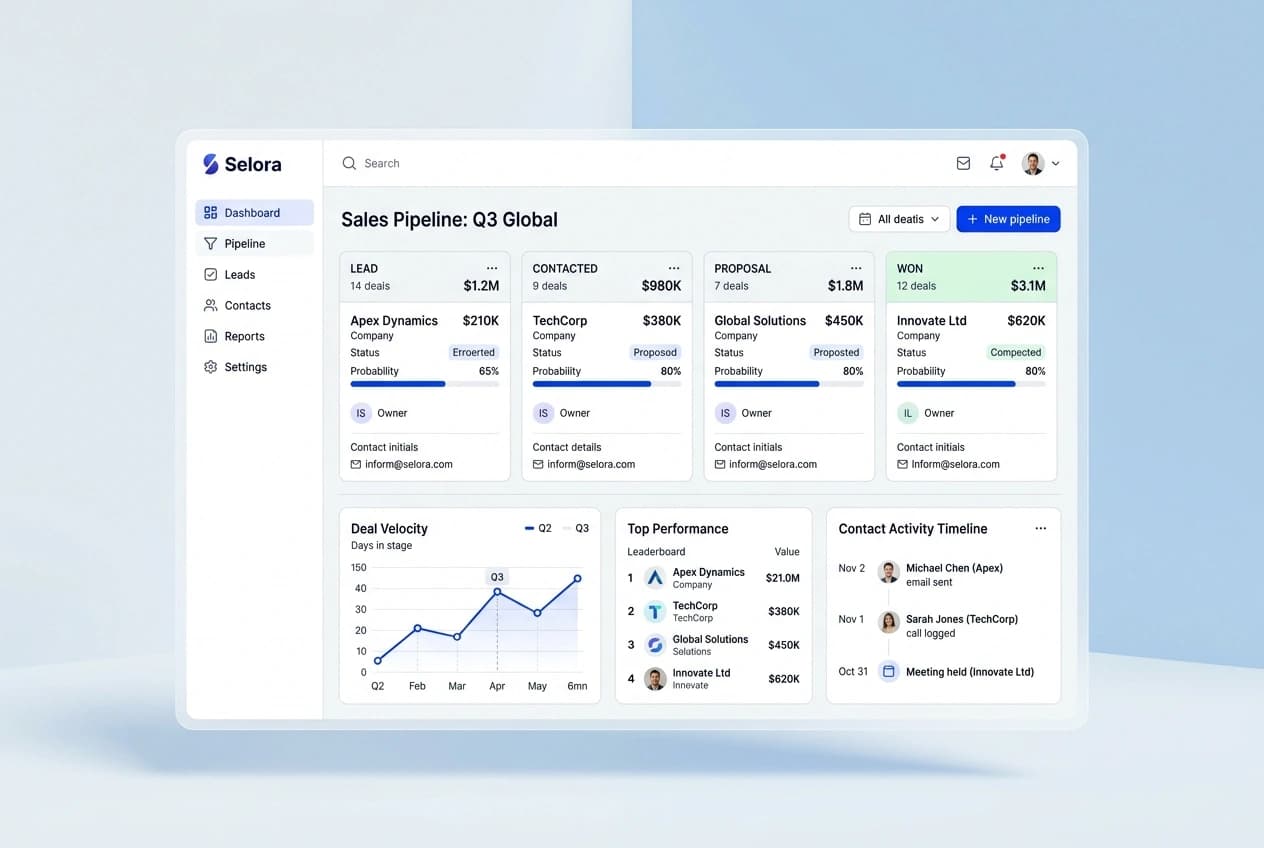Click the IL owner badge on Innovate Ltd
Viewport: 1264px width, 848px height.
(908, 413)
